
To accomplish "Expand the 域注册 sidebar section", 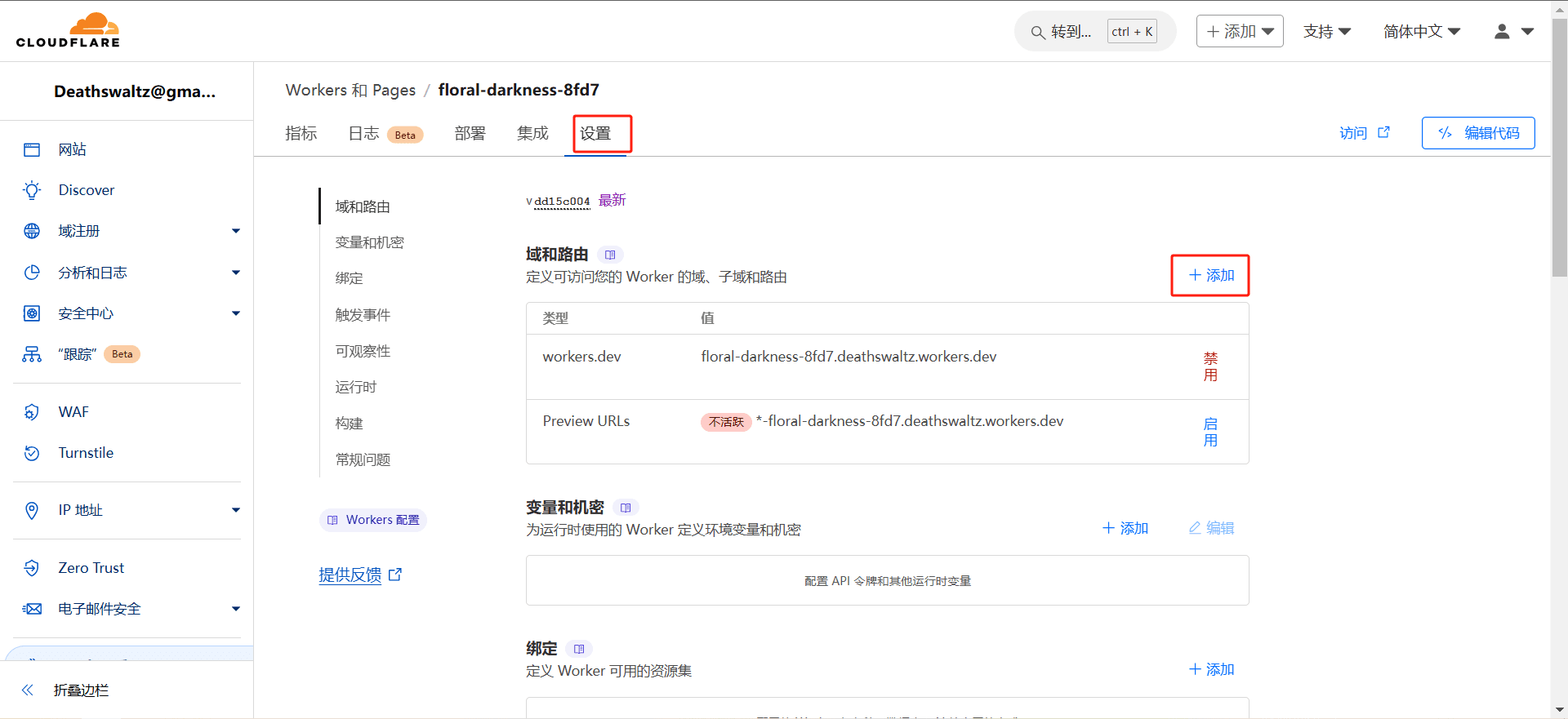I will click(x=235, y=231).
